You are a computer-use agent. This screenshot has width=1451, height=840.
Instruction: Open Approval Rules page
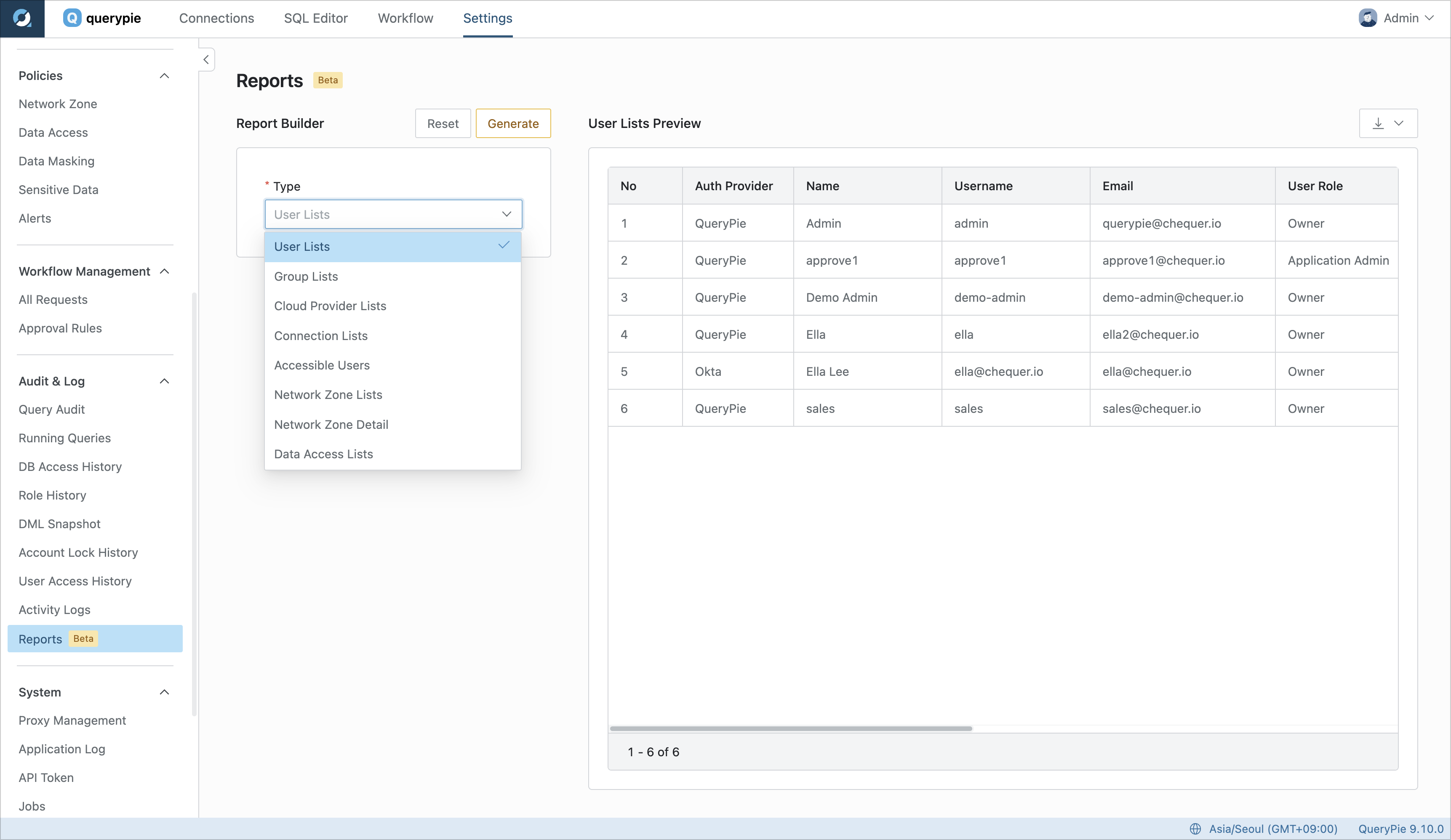[x=60, y=328]
